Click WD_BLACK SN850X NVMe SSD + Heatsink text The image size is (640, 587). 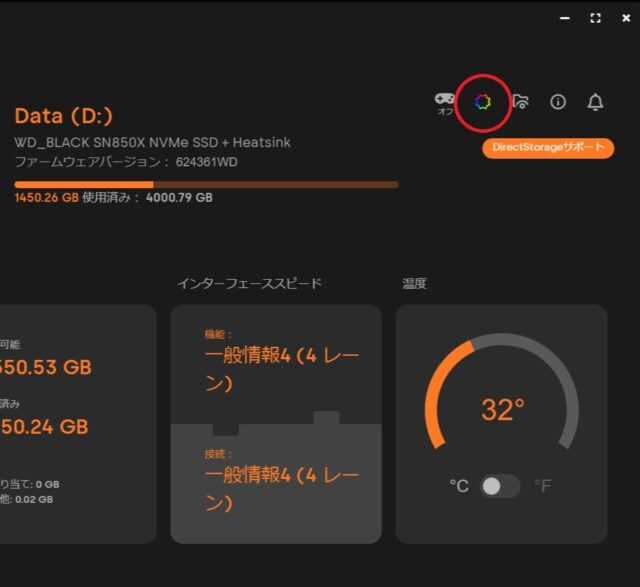(x=153, y=142)
